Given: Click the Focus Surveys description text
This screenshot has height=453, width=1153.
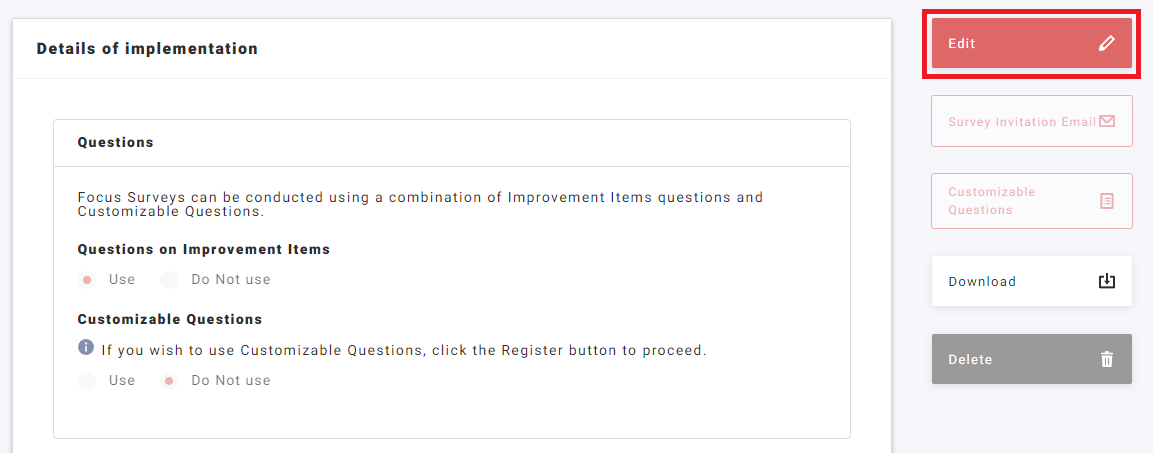Looking at the screenshot, I should [420, 204].
